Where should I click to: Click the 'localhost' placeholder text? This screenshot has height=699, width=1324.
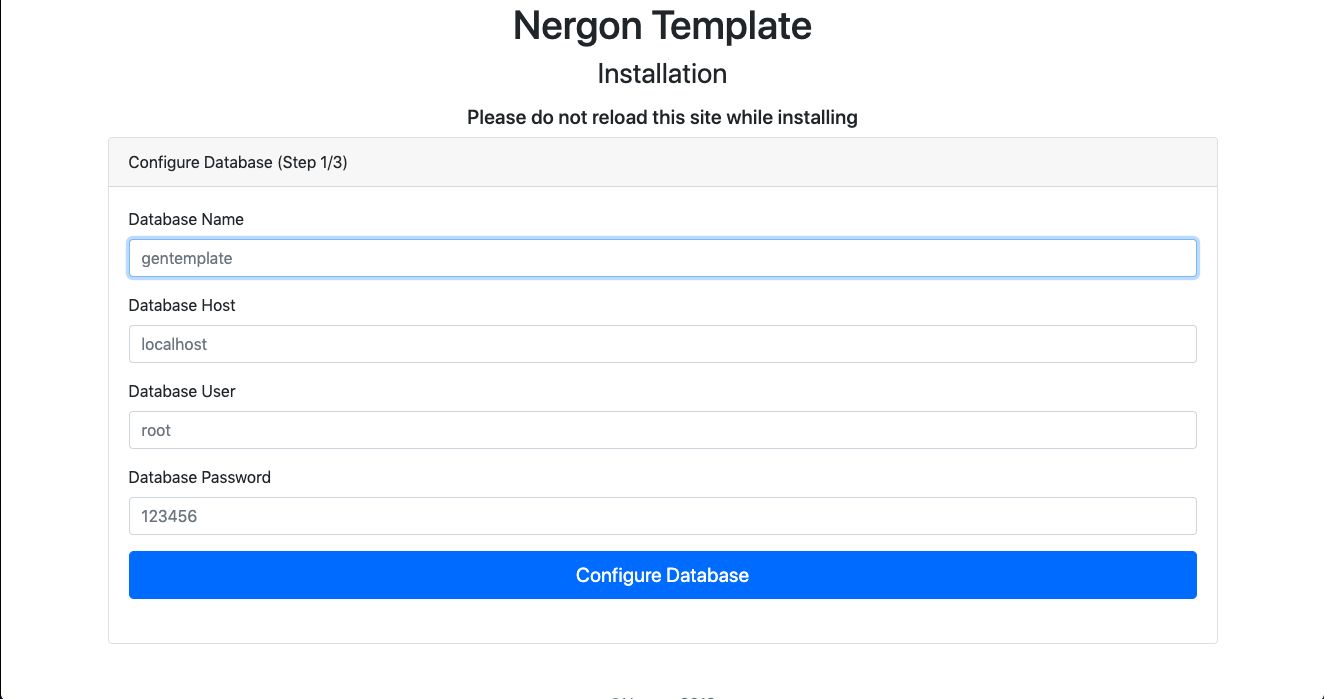coord(175,344)
